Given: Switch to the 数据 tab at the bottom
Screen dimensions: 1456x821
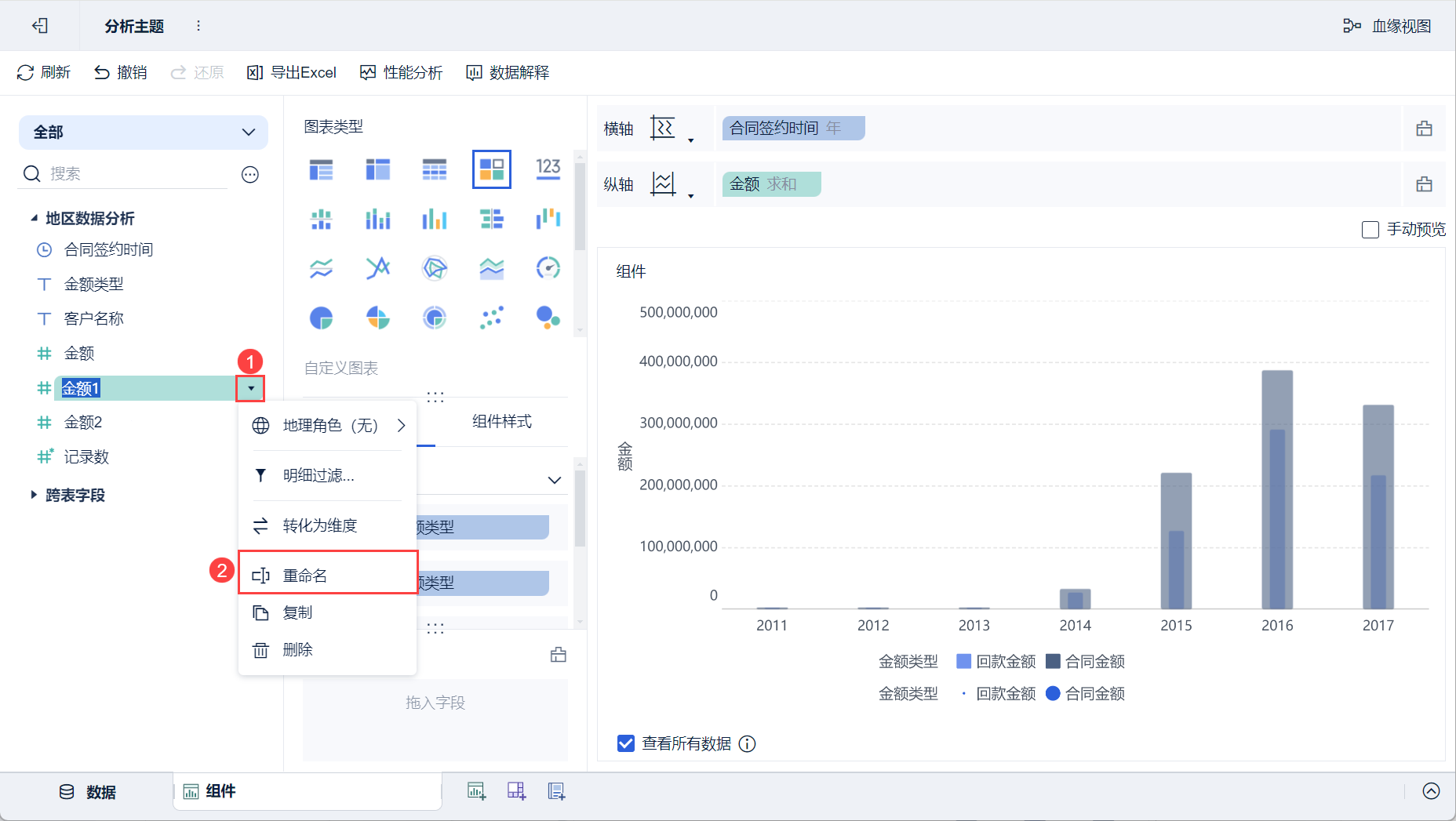Looking at the screenshot, I should 88,792.
